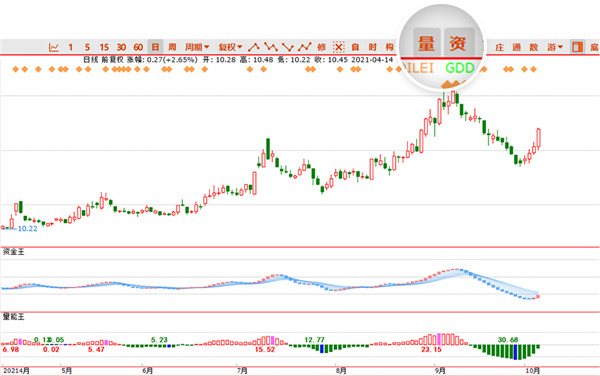Toggle the side panel layout icon
The height and width of the screenshot is (376, 600).
point(577,47)
